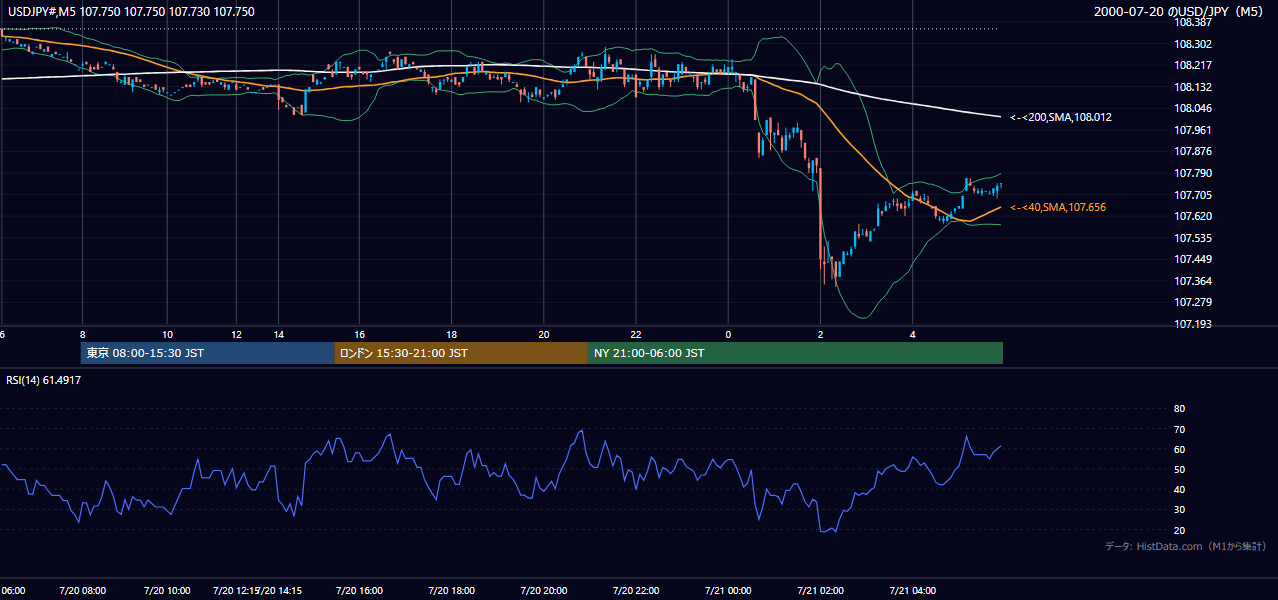This screenshot has width=1278, height=600.
Task: Click price axis value 108.132
Action: point(1193,87)
